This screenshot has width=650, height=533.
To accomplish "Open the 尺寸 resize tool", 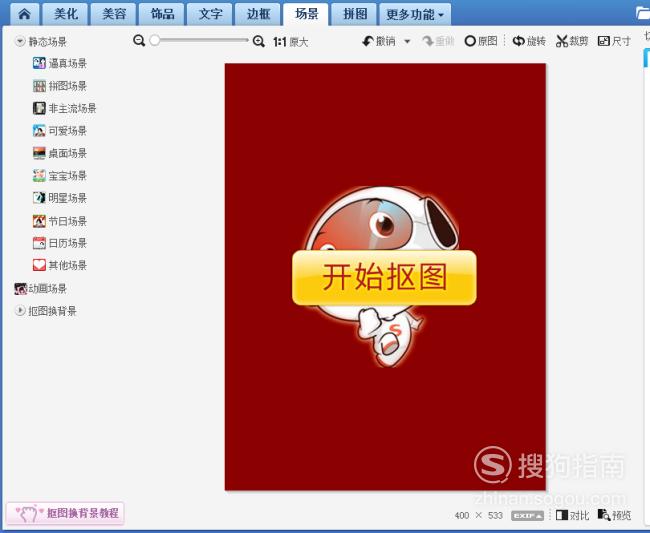I will click(614, 41).
